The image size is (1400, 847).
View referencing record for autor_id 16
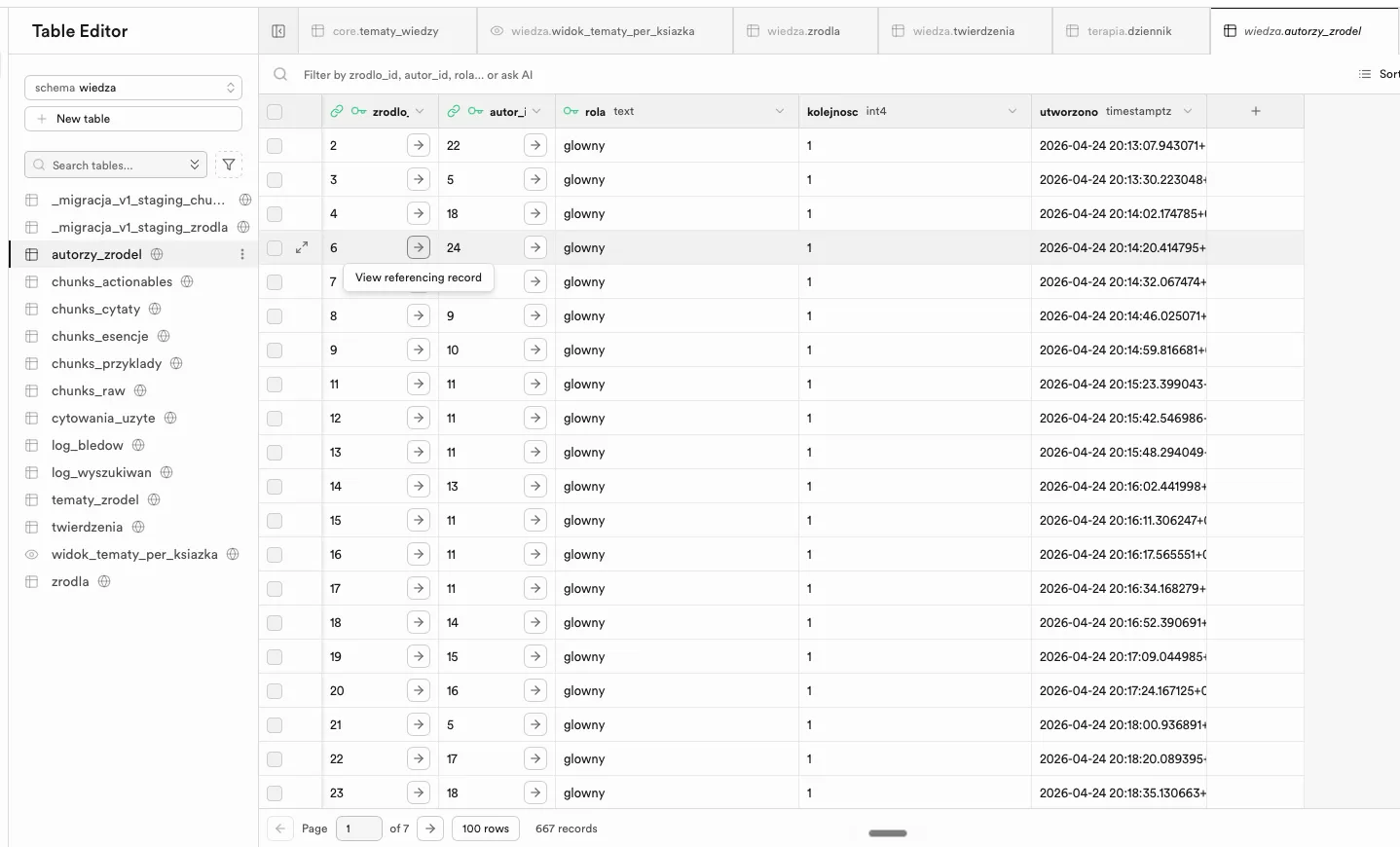(x=535, y=690)
